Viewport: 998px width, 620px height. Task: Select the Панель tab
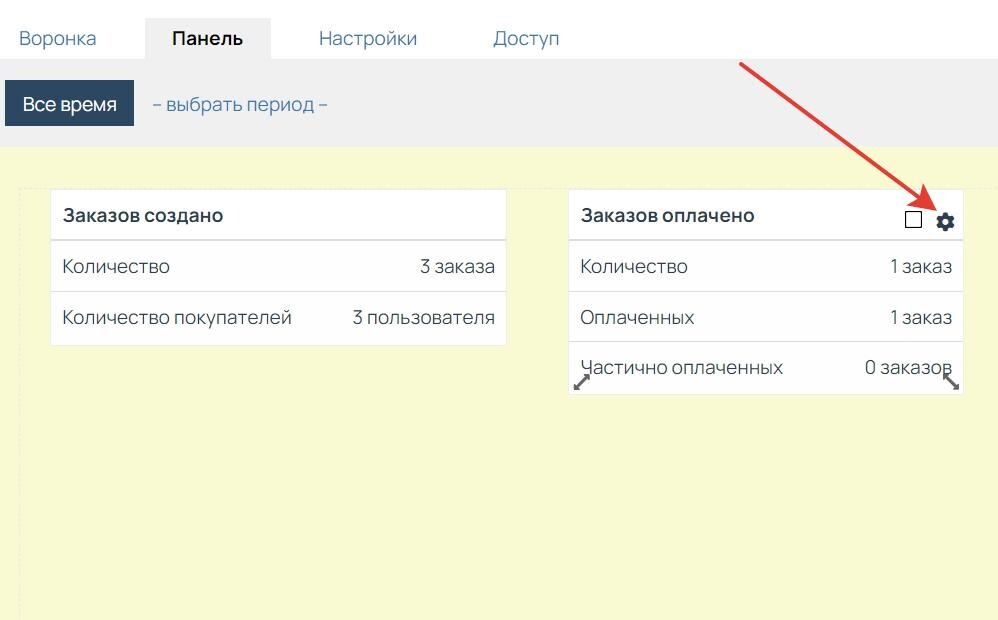pyautogui.click(x=207, y=38)
